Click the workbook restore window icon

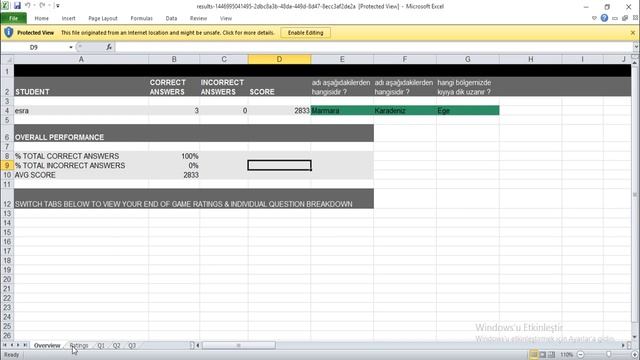pos(625,18)
